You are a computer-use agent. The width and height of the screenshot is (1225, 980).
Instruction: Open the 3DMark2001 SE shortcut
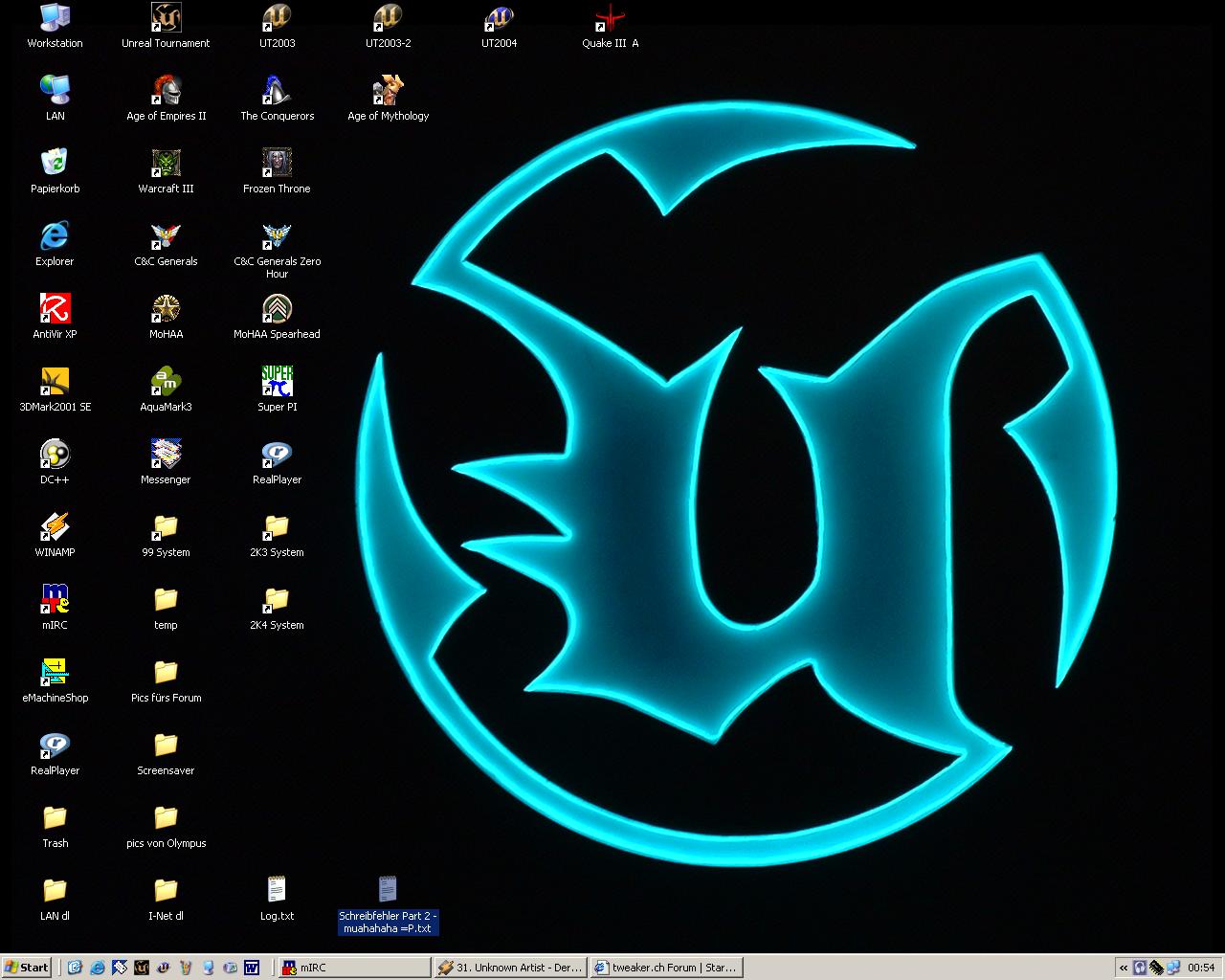pos(55,382)
